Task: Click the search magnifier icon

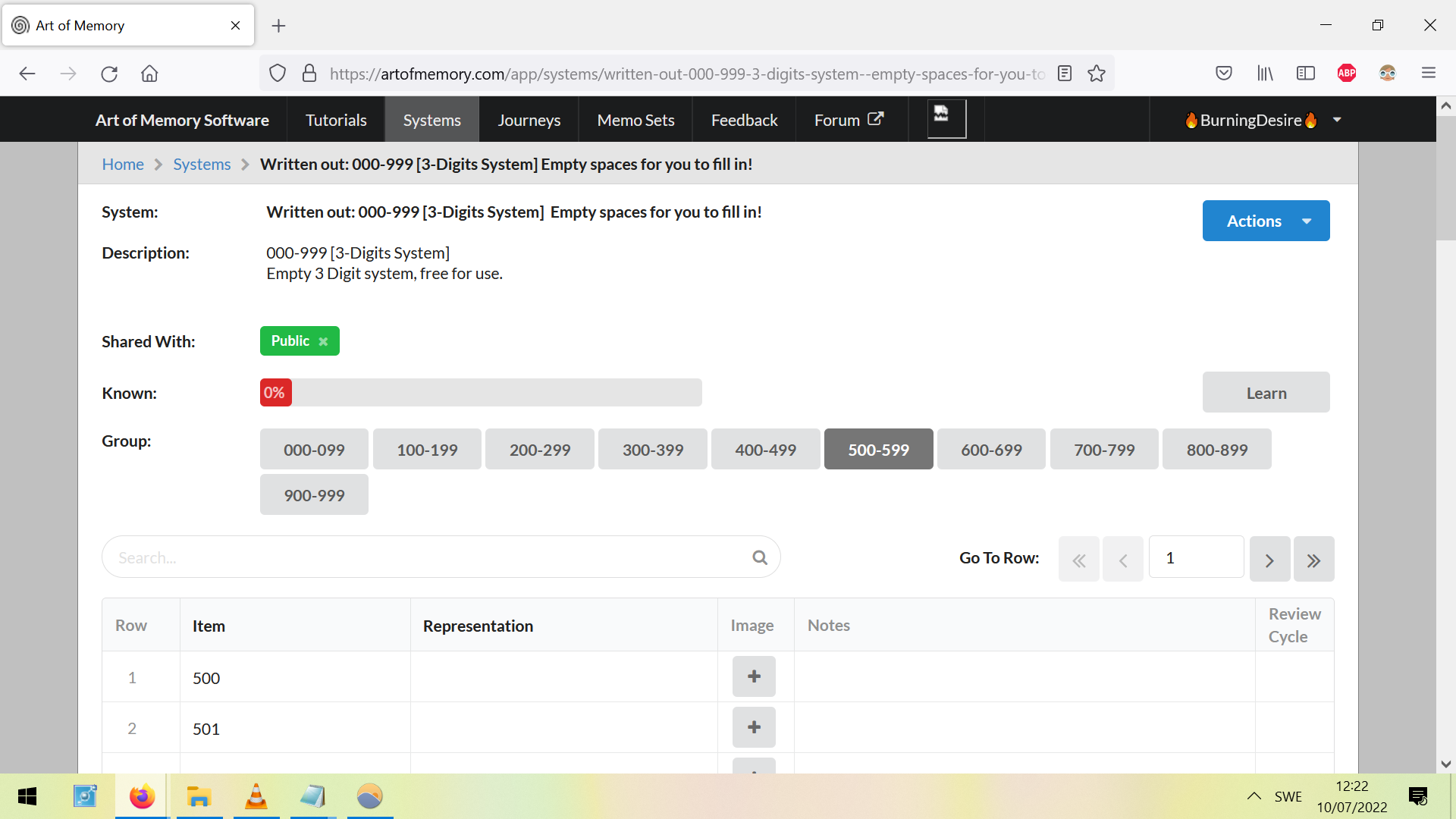Action: point(759,557)
